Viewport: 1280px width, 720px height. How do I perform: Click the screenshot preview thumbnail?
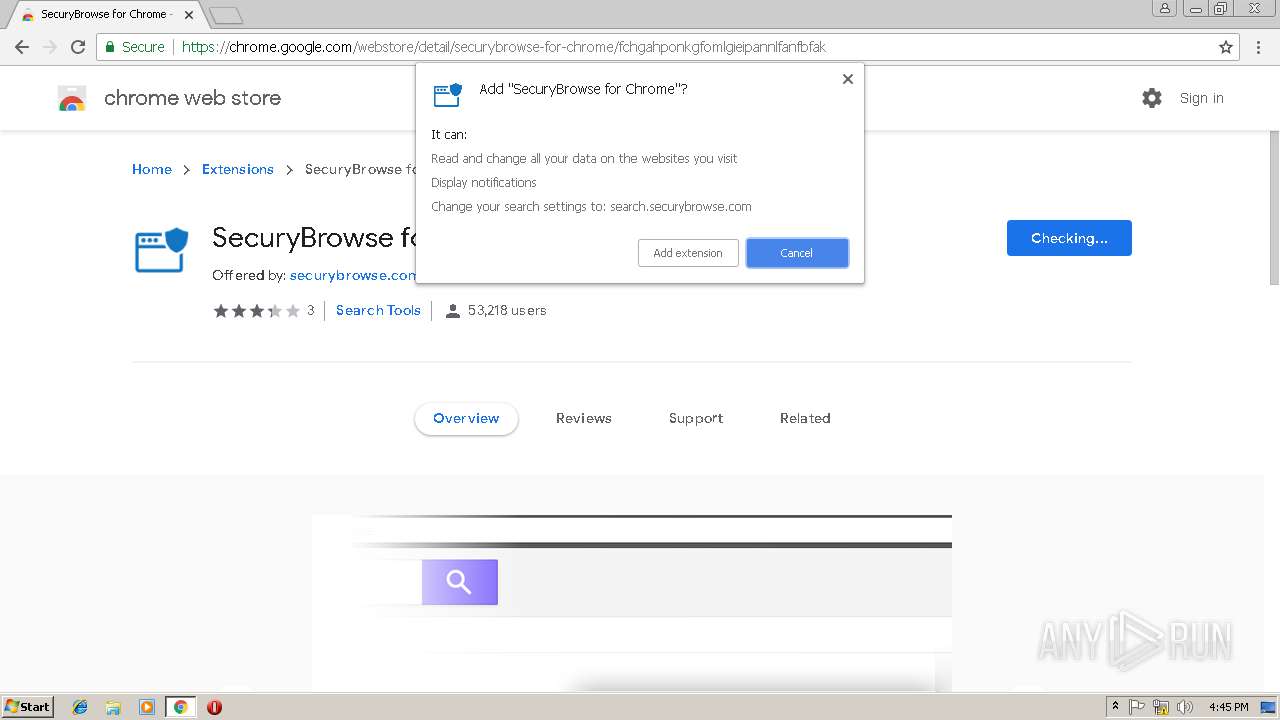(x=632, y=603)
